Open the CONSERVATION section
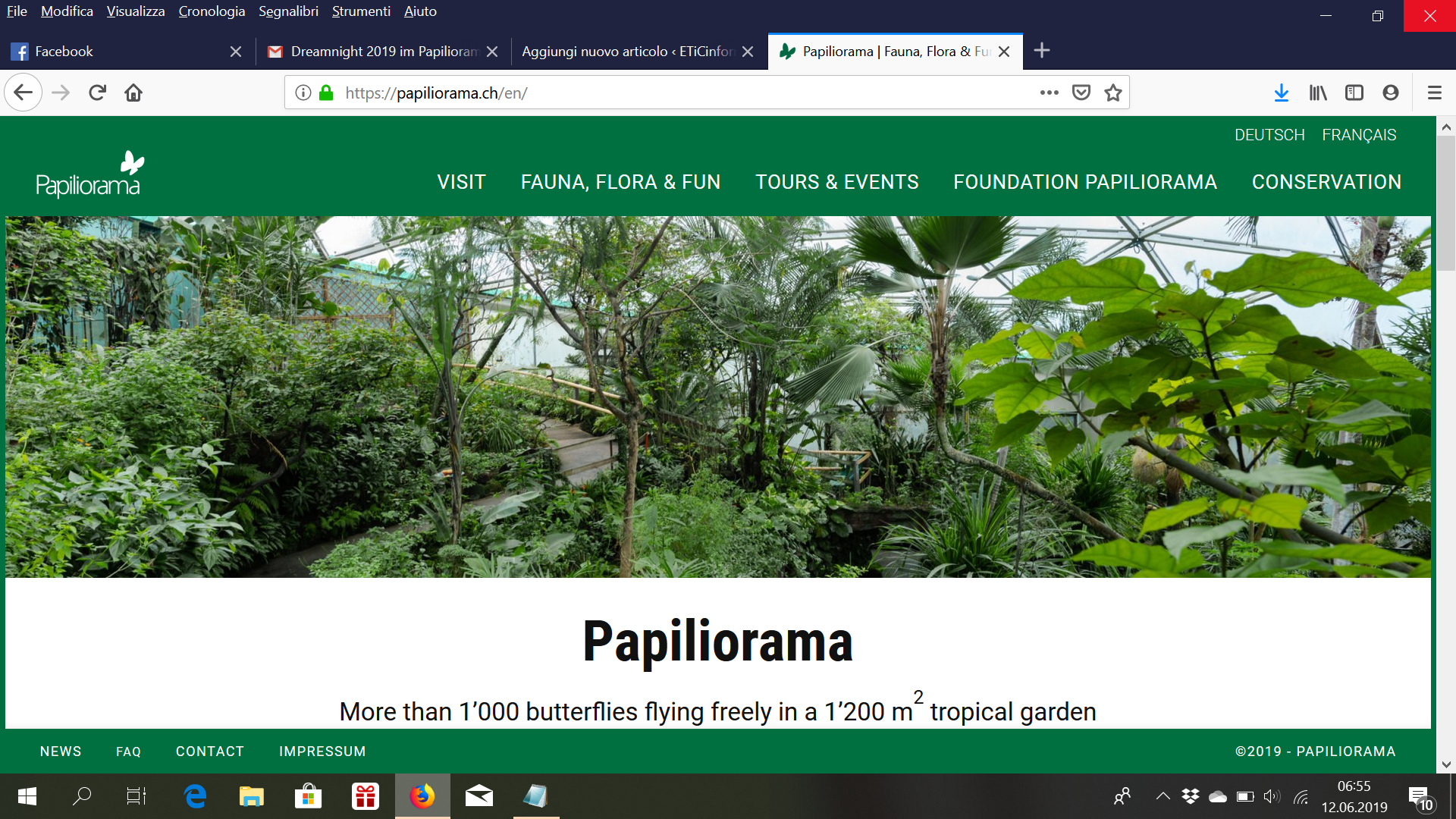 pos(1326,182)
